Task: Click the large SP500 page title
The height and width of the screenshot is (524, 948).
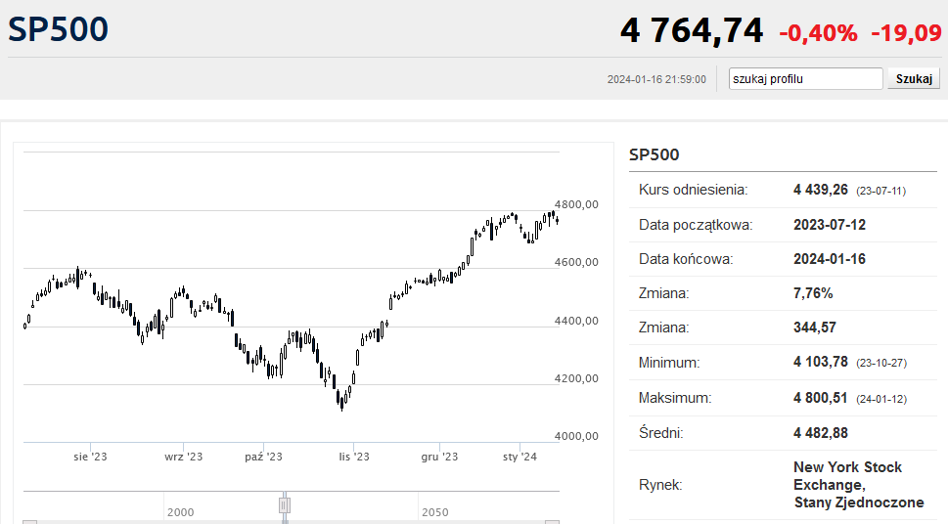Action: pyautogui.click(x=58, y=29)
